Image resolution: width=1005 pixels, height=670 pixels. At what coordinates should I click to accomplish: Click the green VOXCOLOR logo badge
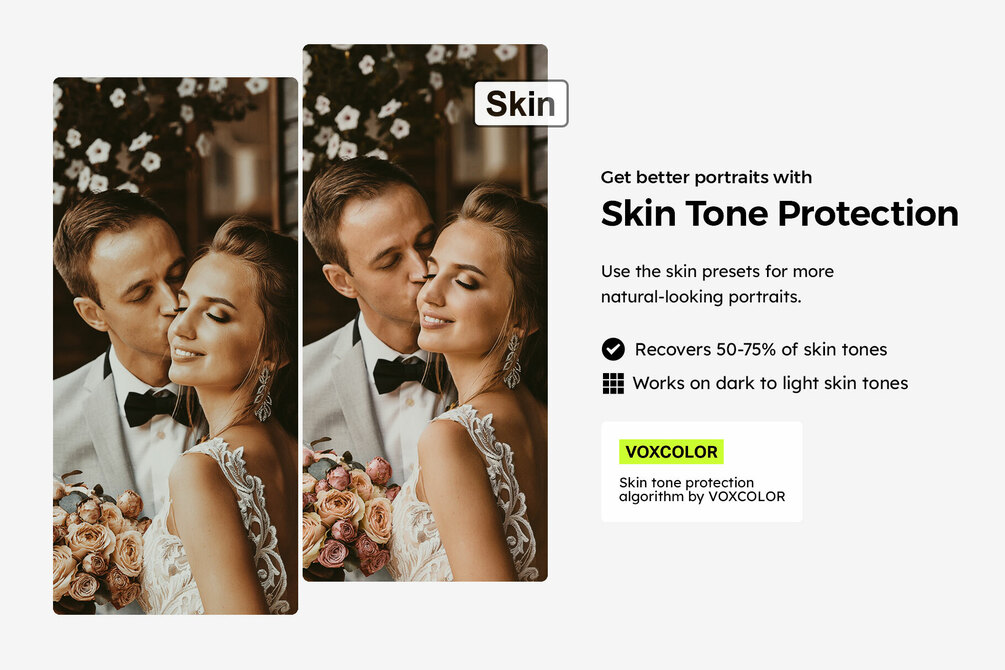[671, 451]
